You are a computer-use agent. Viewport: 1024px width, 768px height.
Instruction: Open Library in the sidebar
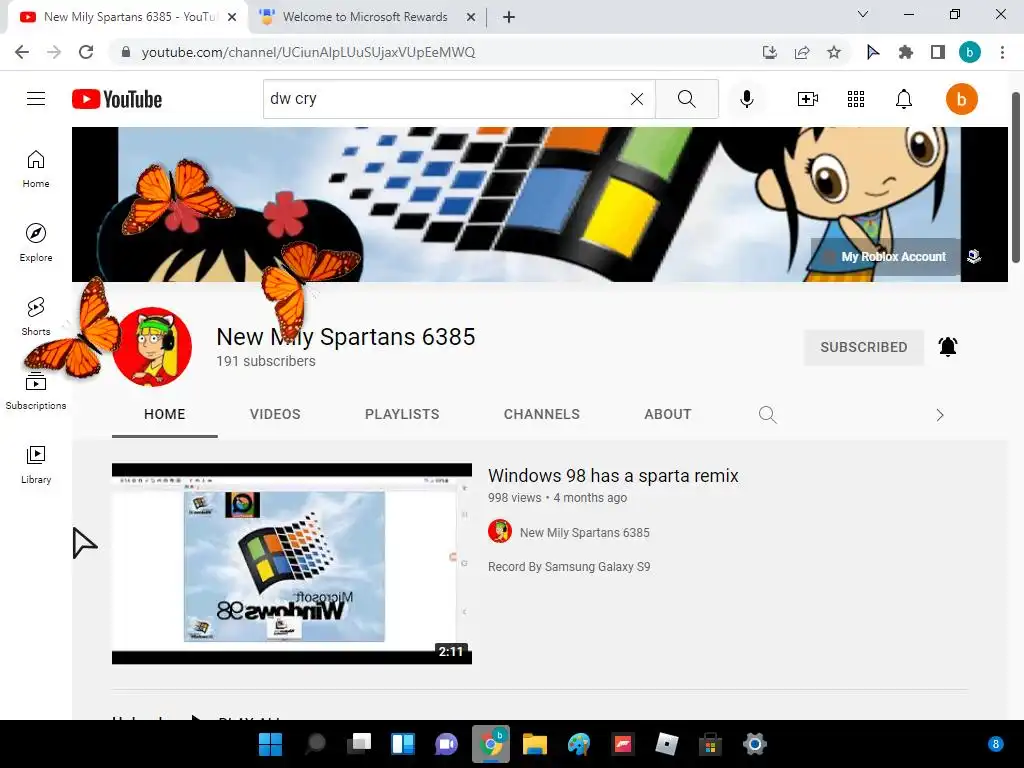(x=36, y=464)
